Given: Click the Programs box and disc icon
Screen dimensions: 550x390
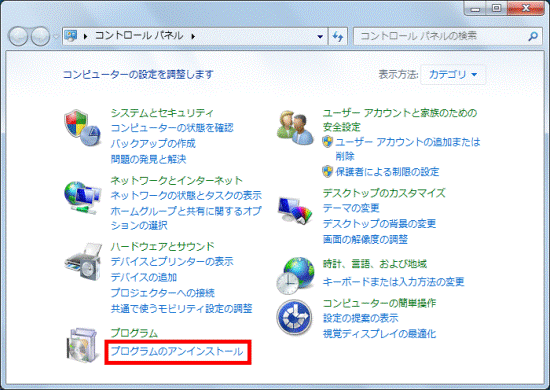Looking at the screenshot, I should click(x=82, y=346).
